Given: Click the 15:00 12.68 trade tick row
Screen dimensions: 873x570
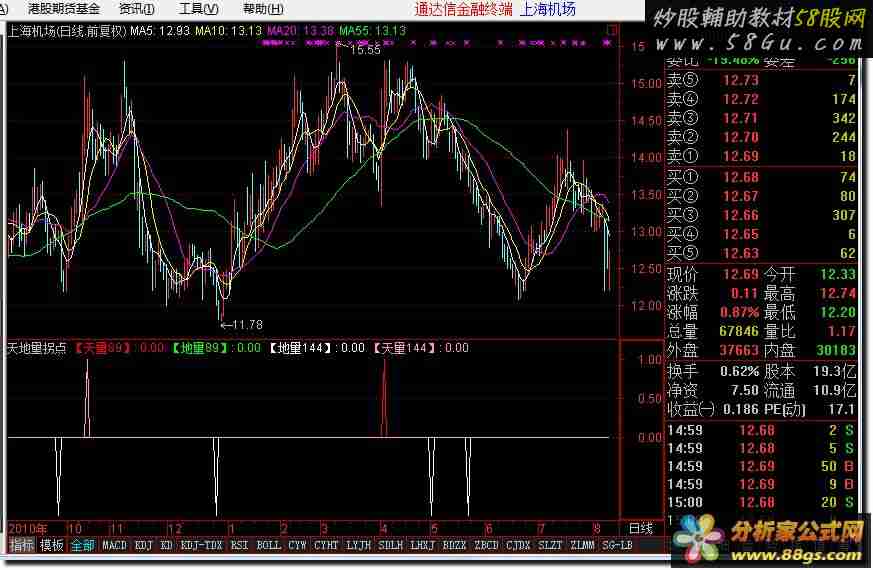Looking at the screenshot, I should (x=761, y=502).
